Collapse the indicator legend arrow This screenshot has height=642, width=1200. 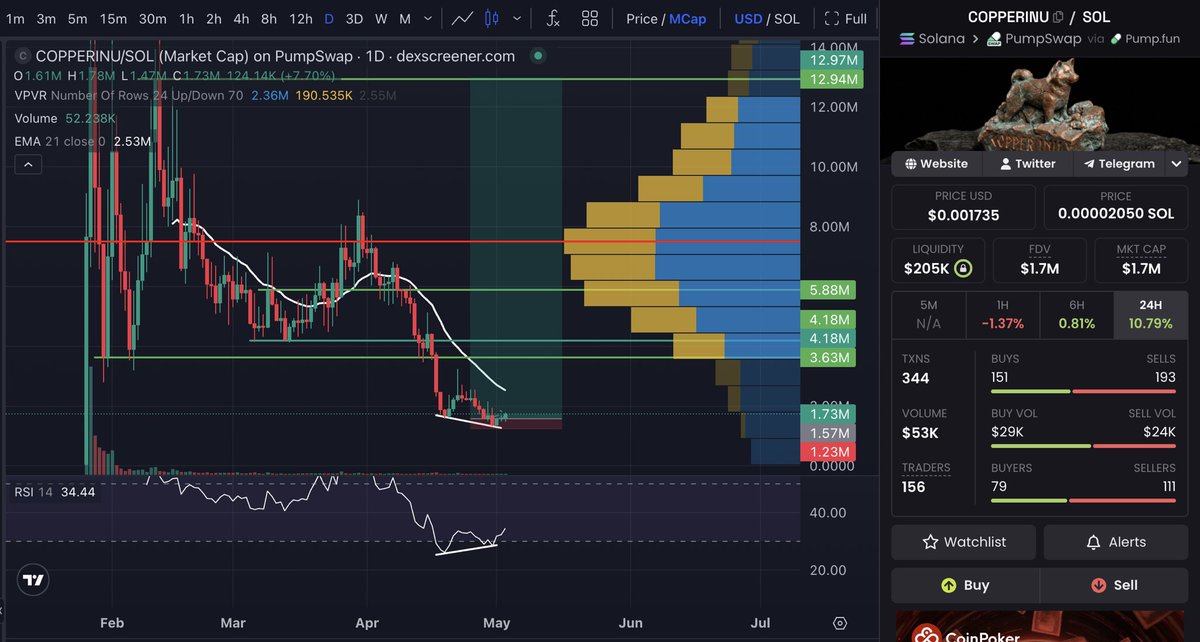coord(28,163)
